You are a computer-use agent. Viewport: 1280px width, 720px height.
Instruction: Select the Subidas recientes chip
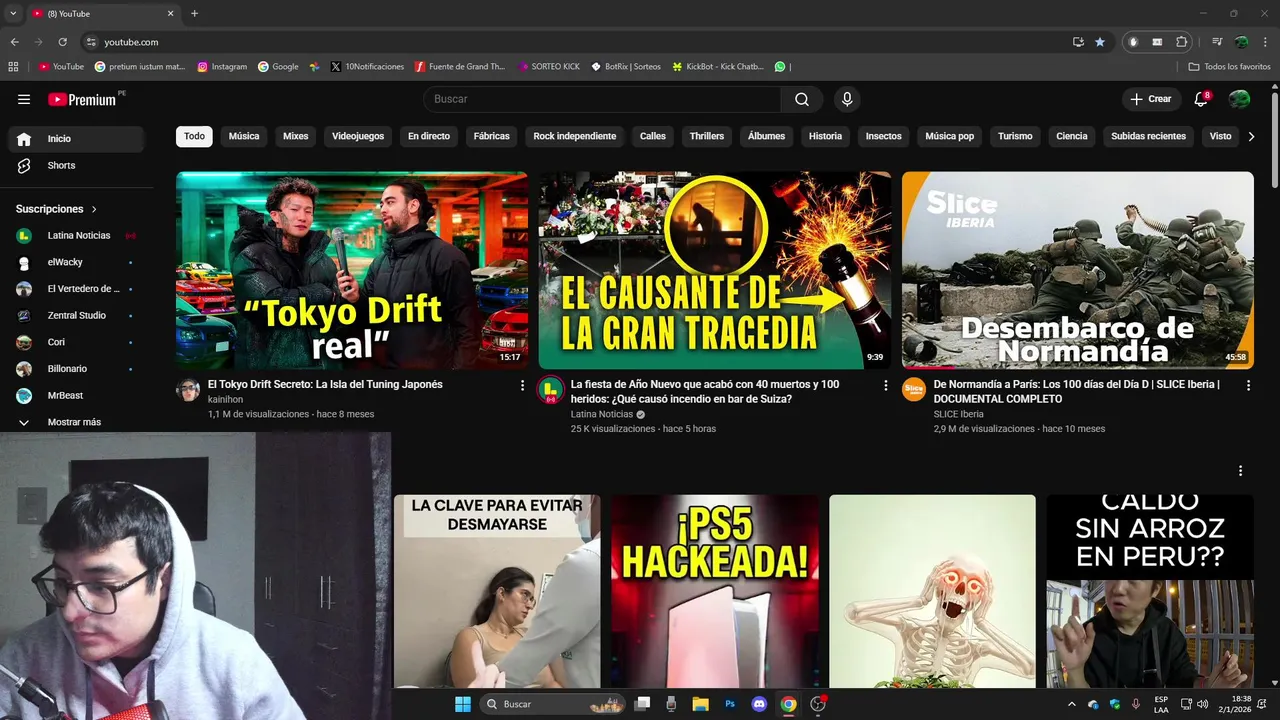(x=1148, y=136)
